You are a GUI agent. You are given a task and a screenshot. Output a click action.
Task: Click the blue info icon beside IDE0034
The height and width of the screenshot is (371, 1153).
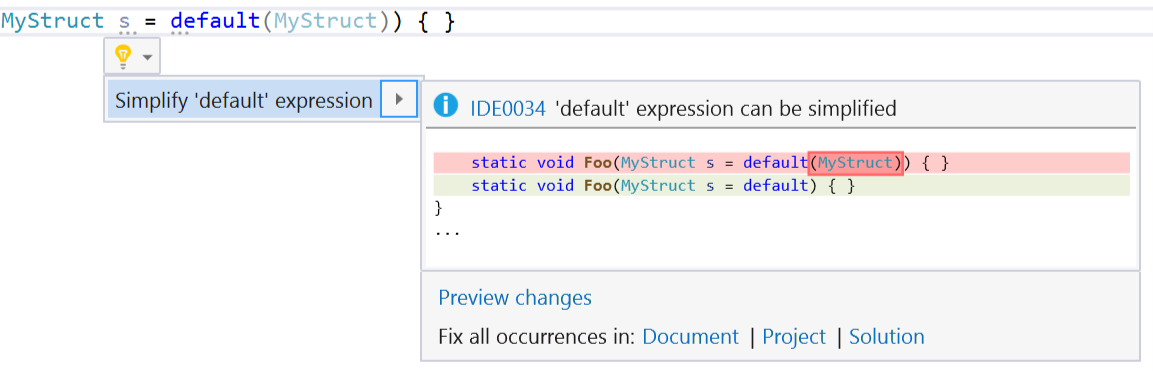pyautogui.click(x=446, y=107)
